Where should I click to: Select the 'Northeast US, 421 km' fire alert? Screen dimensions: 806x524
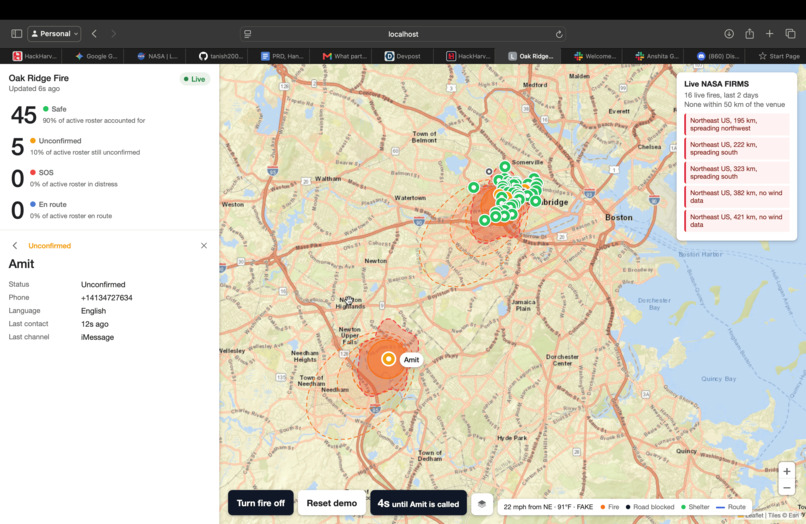click(737, 221)
